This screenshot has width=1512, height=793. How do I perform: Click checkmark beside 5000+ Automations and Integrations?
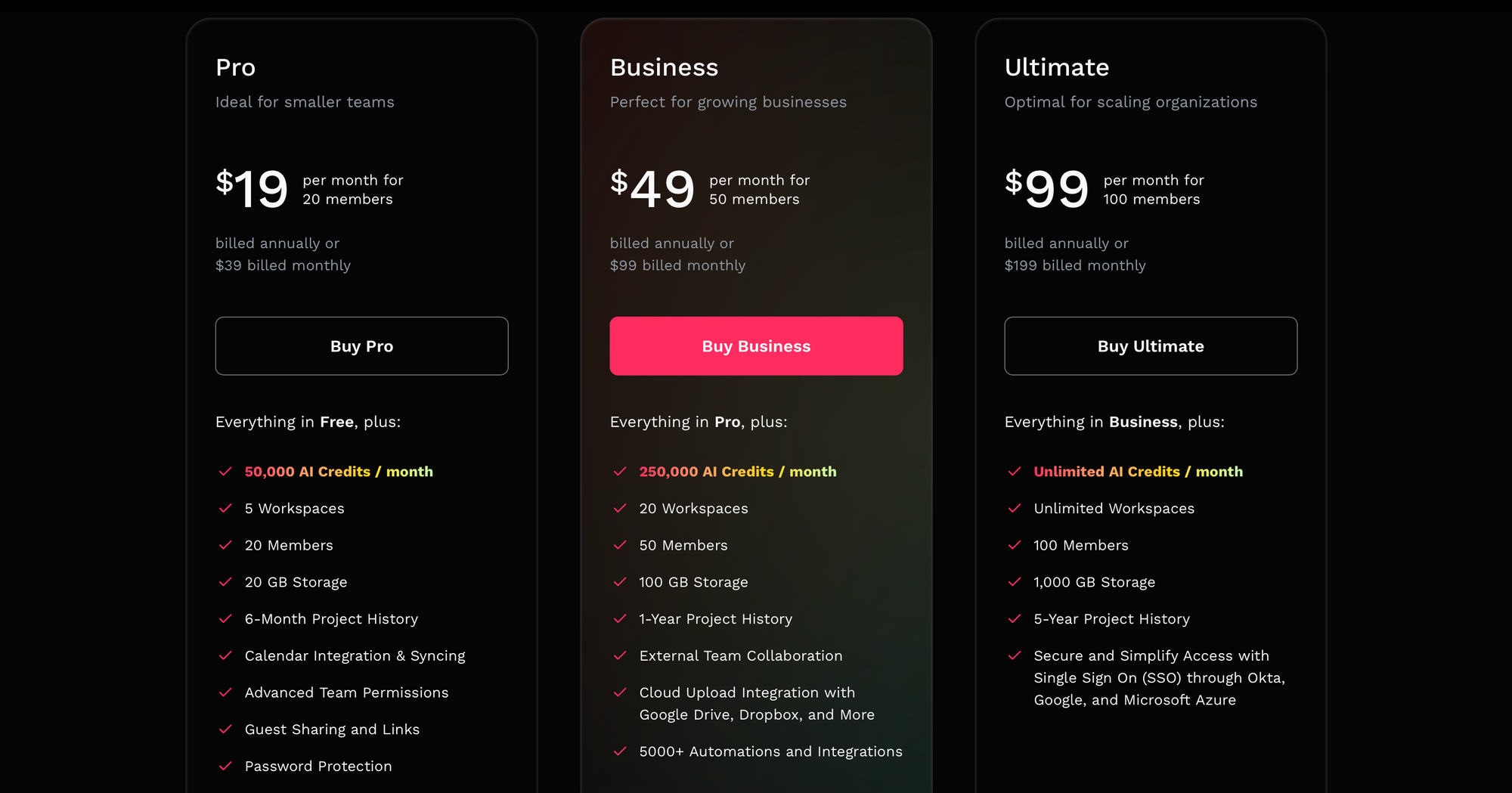pyautogui.click(x=620, y=751)
